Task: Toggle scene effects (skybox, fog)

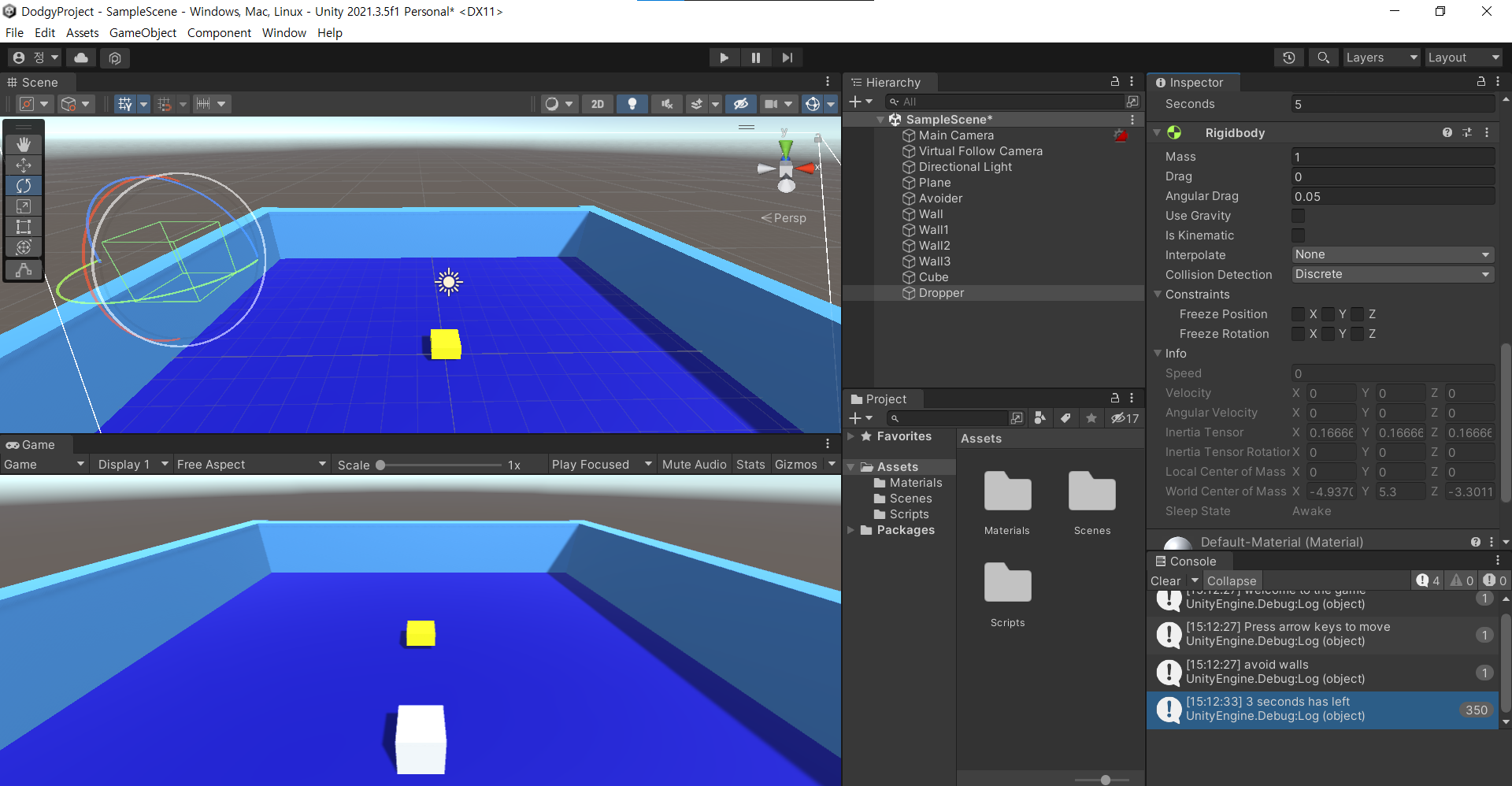Action: [696, 104]
